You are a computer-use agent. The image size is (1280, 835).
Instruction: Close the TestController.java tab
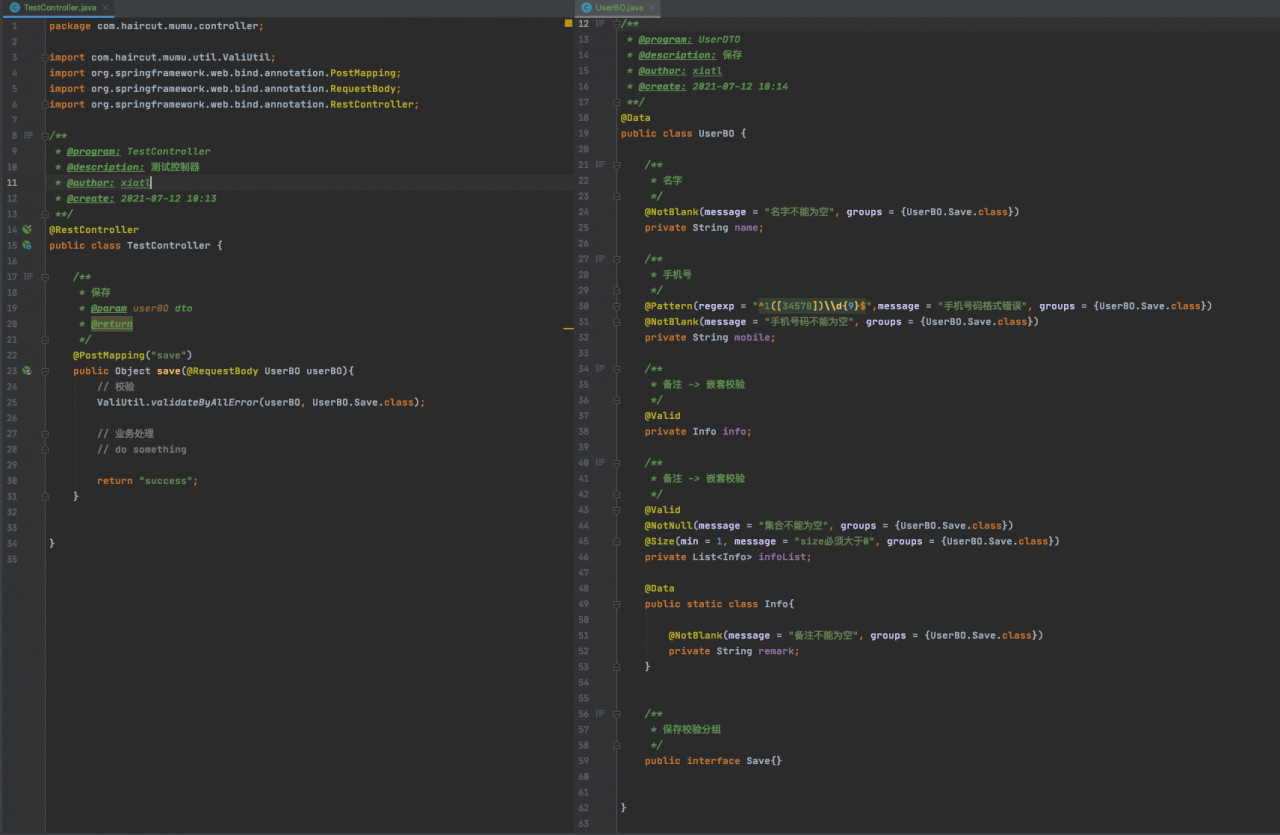pos(104,7)
